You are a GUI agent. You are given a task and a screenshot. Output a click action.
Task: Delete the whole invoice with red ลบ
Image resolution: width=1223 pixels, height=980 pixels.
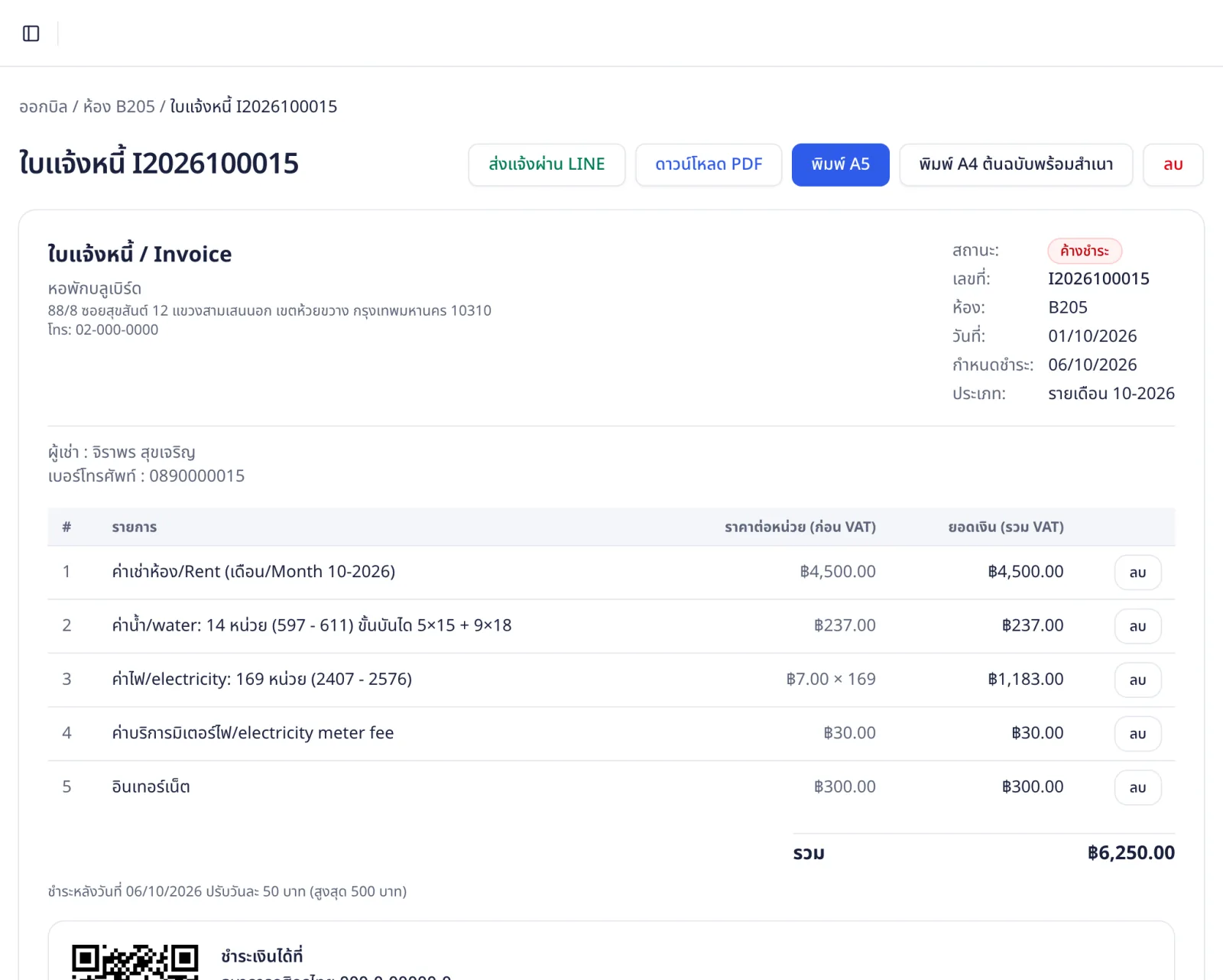pos(1173,164)
